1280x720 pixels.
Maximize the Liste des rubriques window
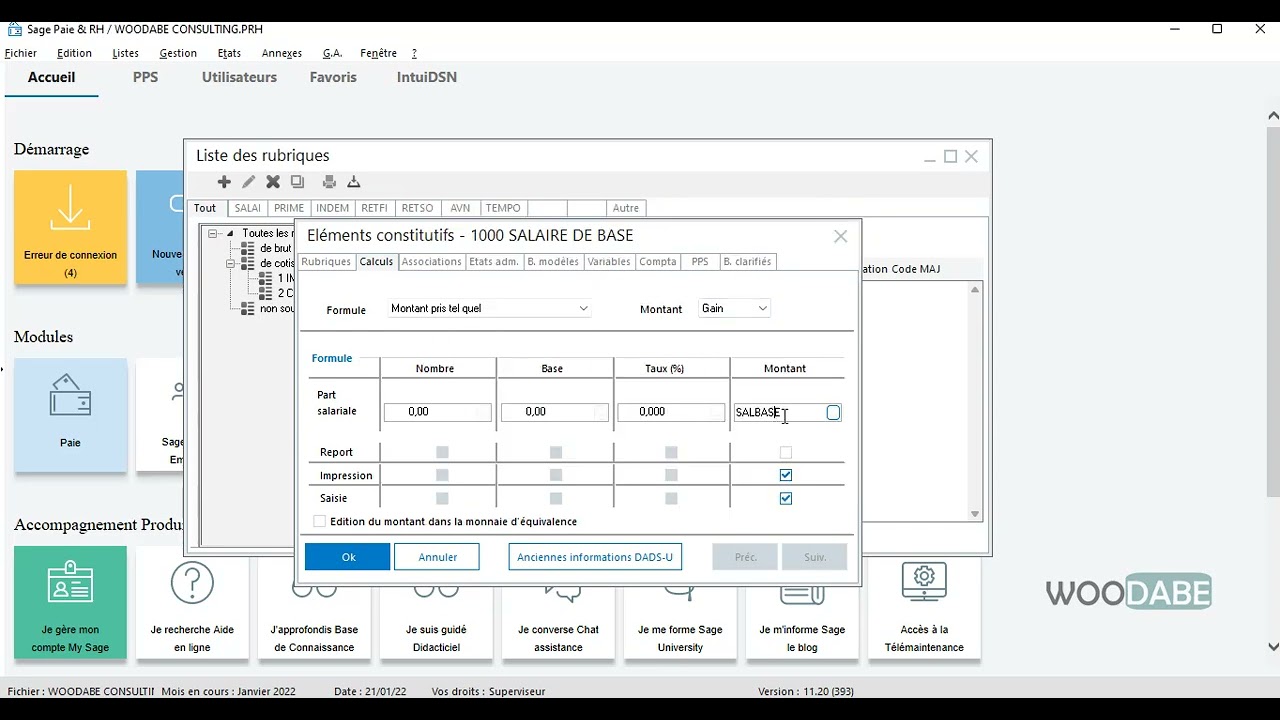tap(950, 156)
